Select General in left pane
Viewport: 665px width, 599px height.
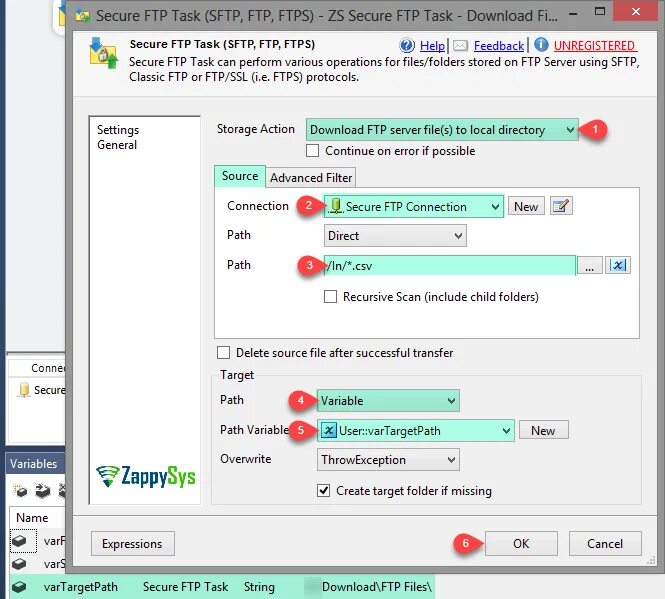[x=117, y=145]
